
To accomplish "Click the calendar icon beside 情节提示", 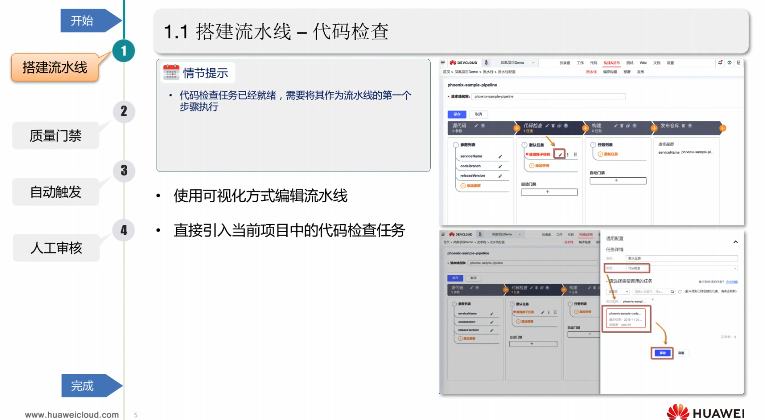I will 171,72.
